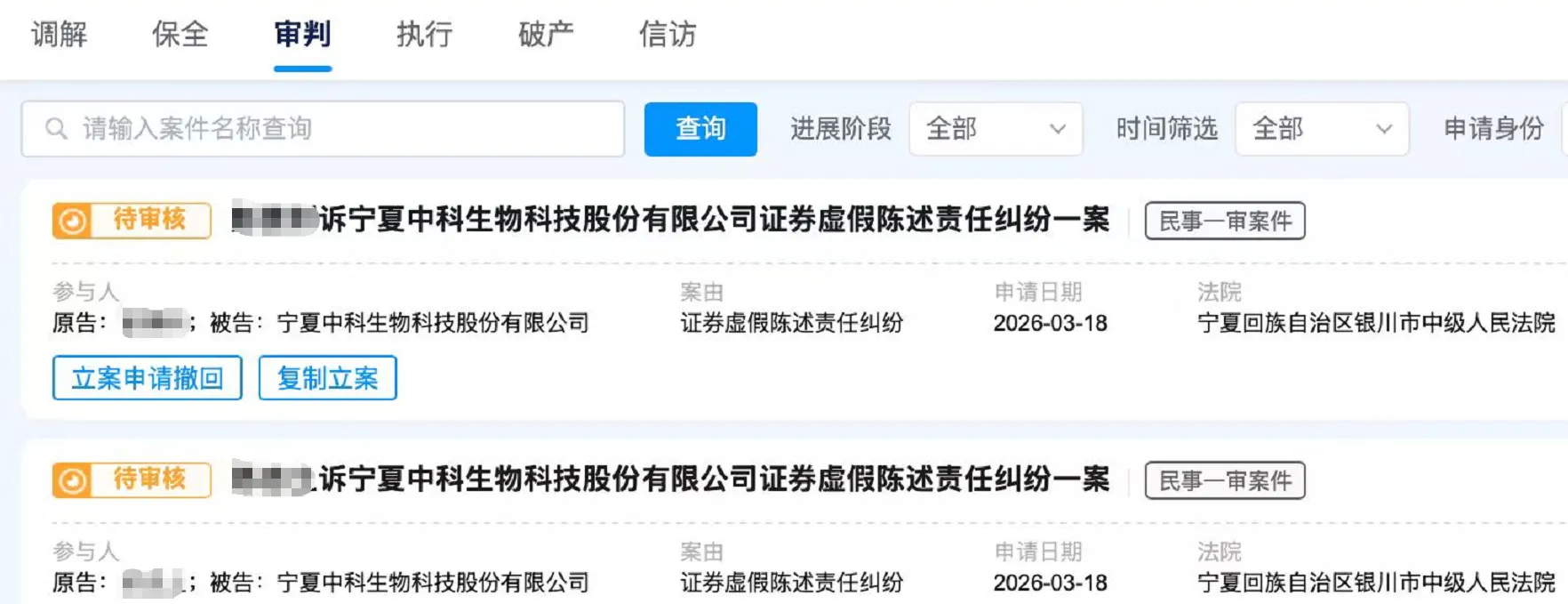This screenshot has height=604, width=1568.
Task: Click the blue 查询 button
Action: 700,129
